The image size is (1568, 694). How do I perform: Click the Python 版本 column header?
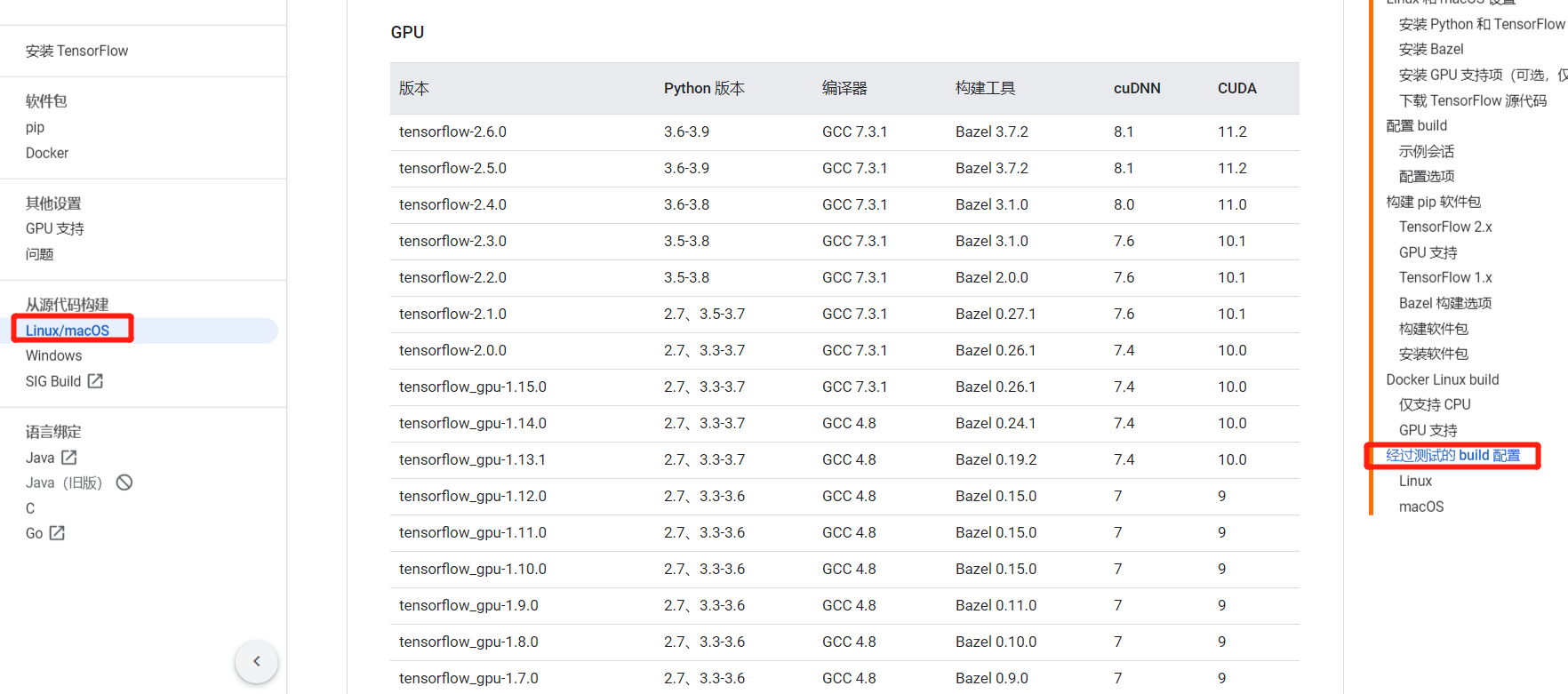(x=704, y=88)
